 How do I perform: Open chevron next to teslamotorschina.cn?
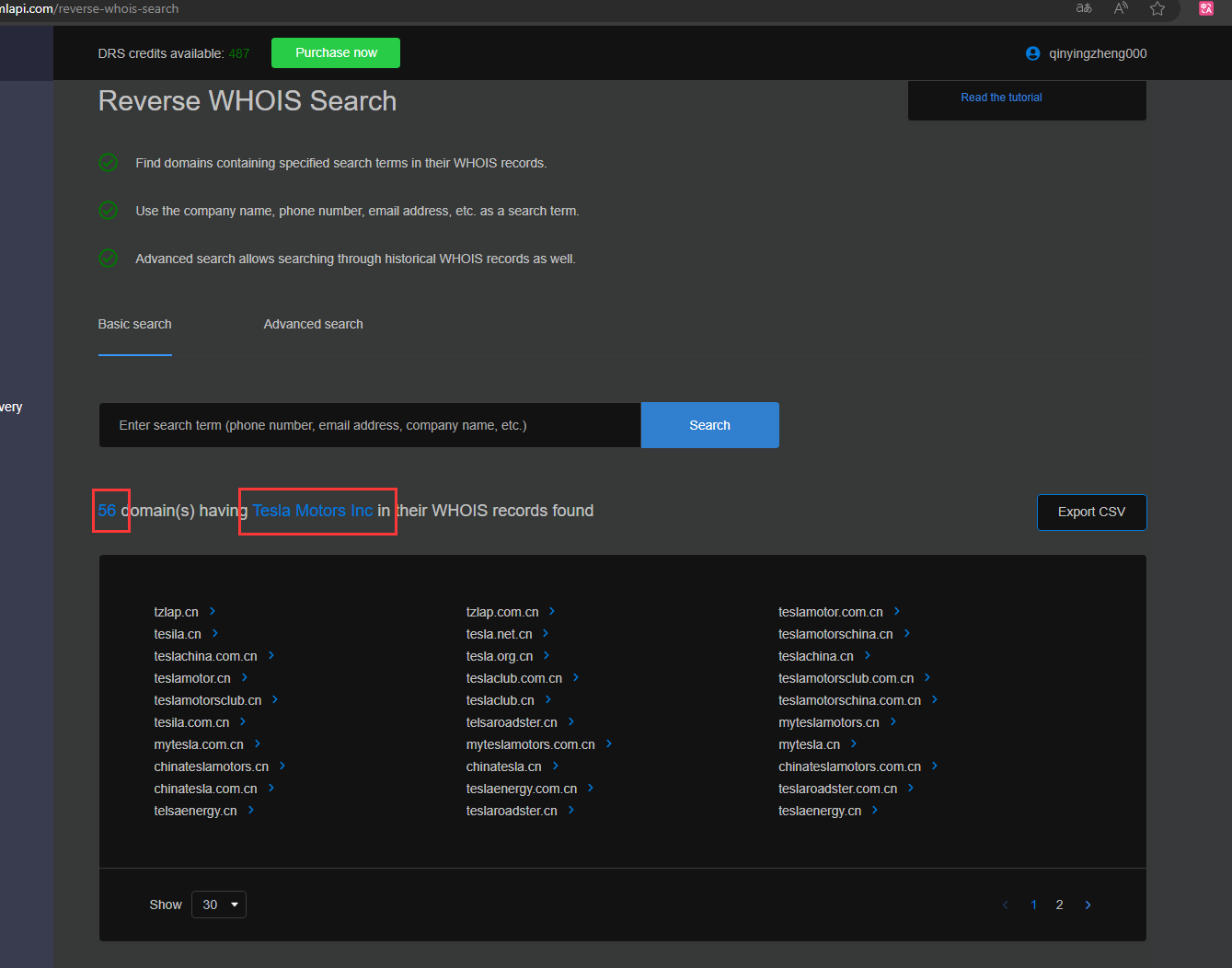click(x=907, y=633)
